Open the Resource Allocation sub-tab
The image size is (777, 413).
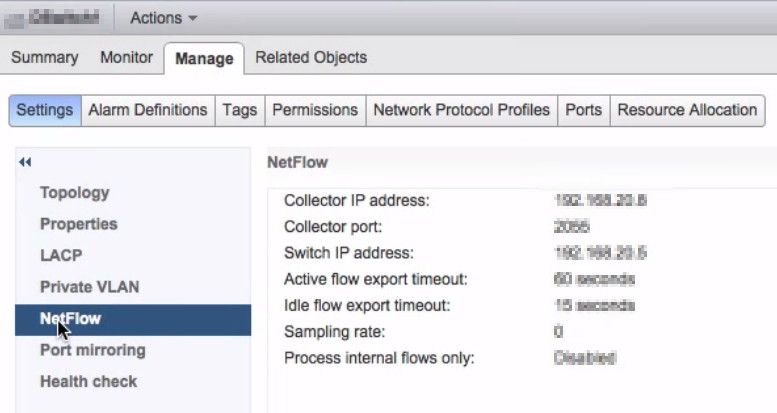[x=687, y=110]
